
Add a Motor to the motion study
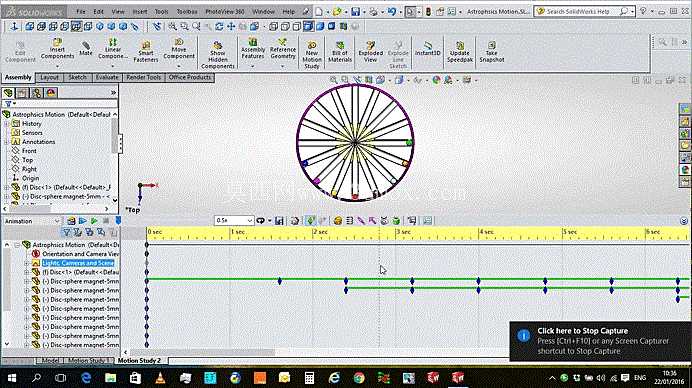338,221
